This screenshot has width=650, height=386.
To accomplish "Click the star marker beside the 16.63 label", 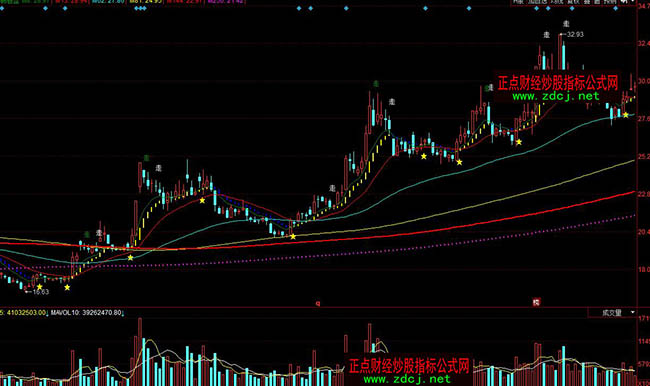I will [39, 286].
